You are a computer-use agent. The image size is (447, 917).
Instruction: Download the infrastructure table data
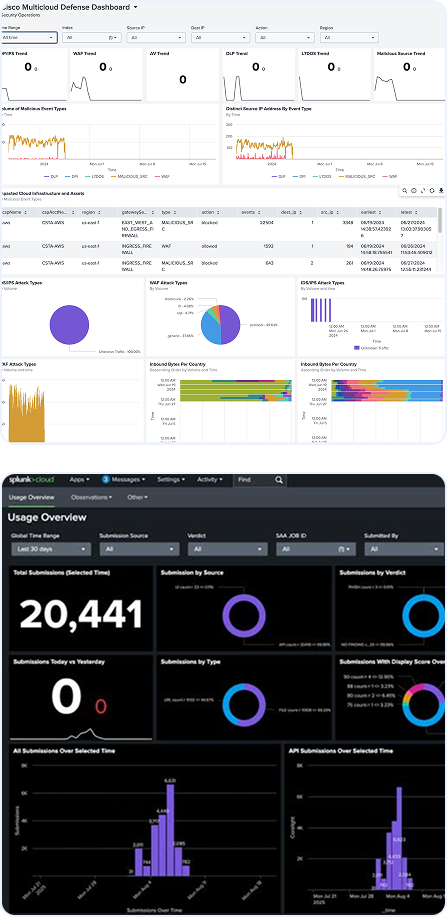pos(441,191)
